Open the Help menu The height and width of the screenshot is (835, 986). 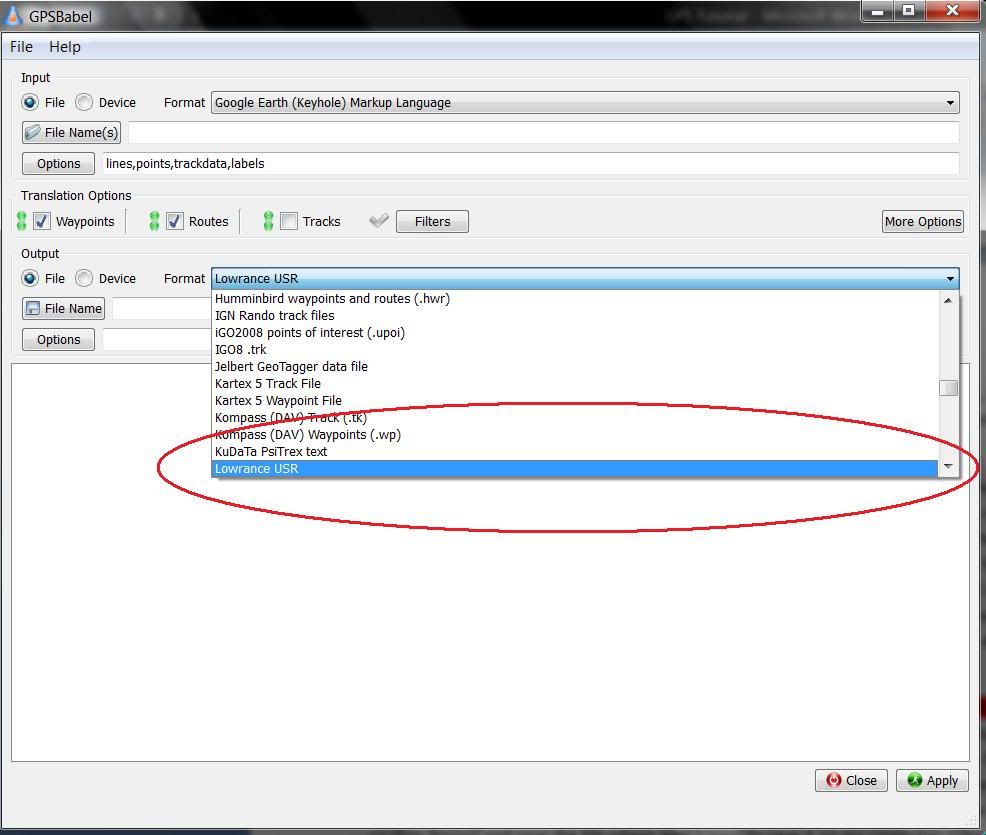click(x=65, y=47)
